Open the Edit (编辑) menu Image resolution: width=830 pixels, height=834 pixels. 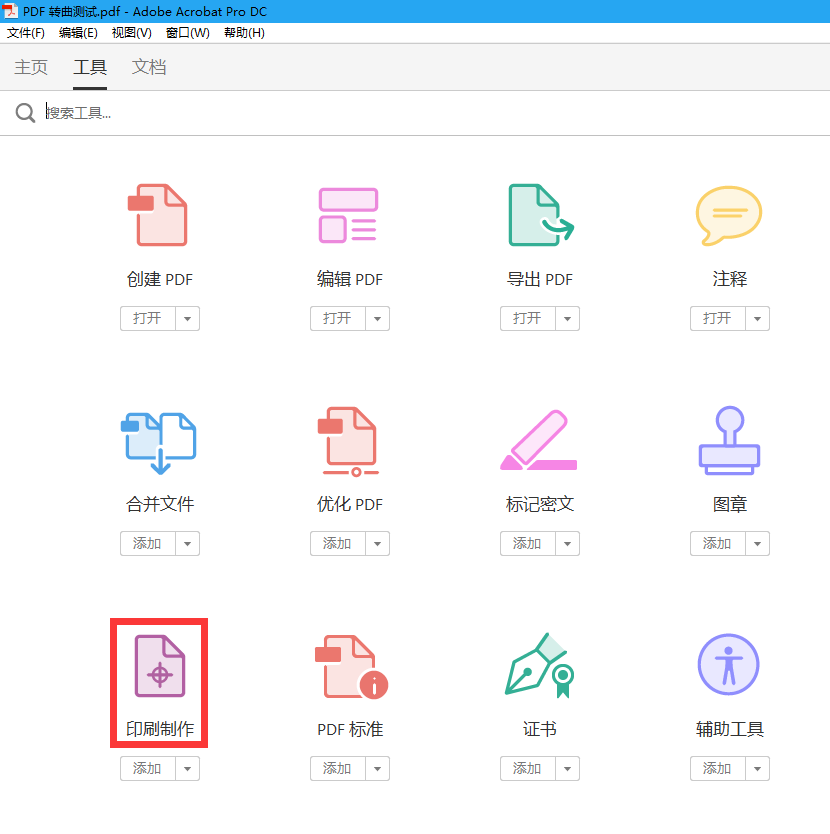tap(78, 33)
